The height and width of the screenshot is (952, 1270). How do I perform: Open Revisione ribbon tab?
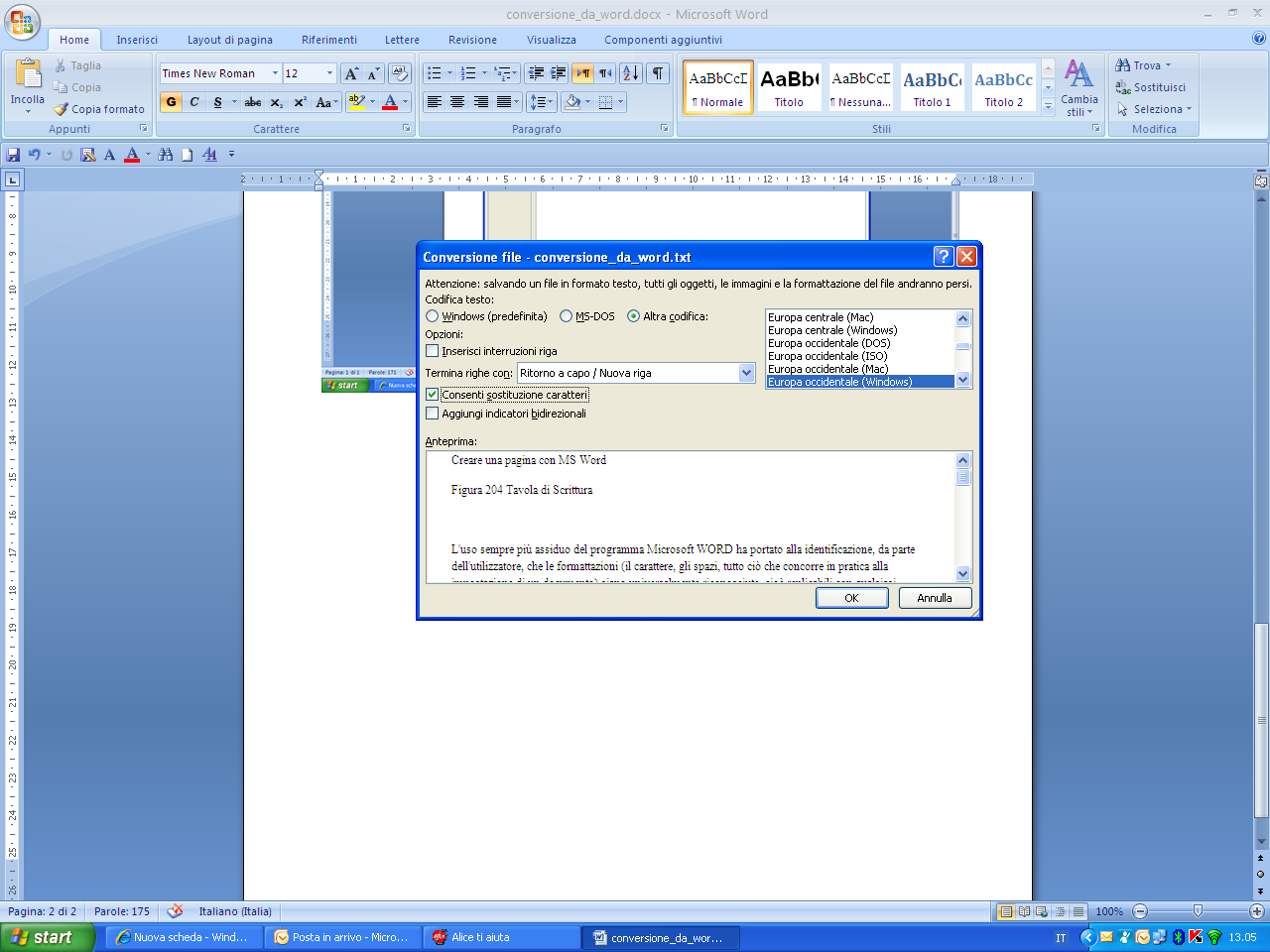tap(472, 40)
